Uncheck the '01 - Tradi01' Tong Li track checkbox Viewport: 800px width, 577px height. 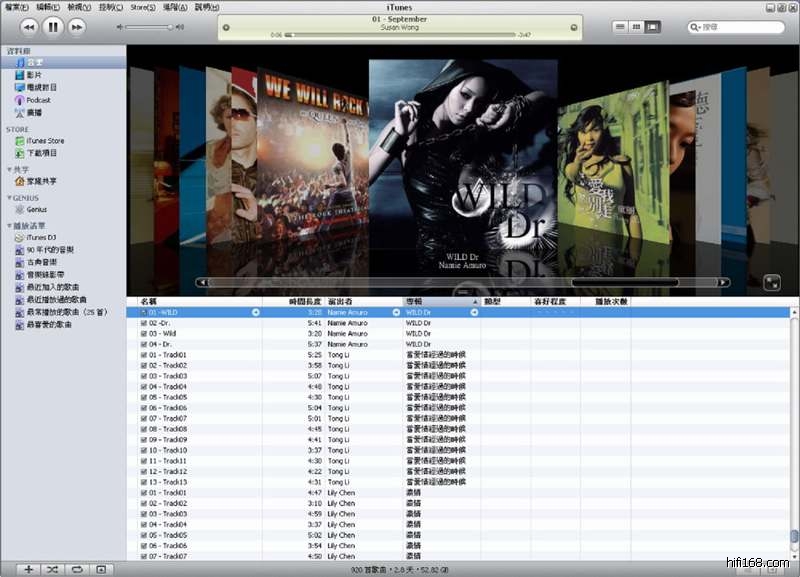pyautogui.click(x=144, y=354)
